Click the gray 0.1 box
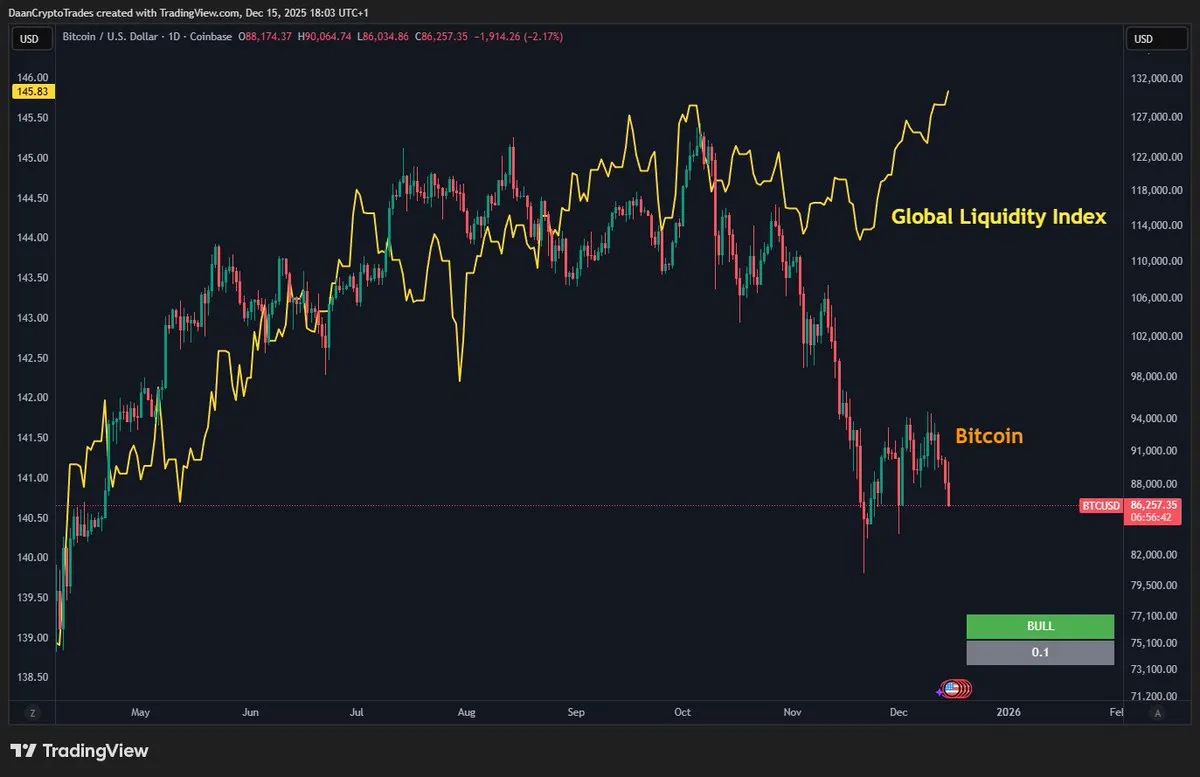This screenshot has height=777, width=1200. pyautogui.click(x=1040, y=653)
